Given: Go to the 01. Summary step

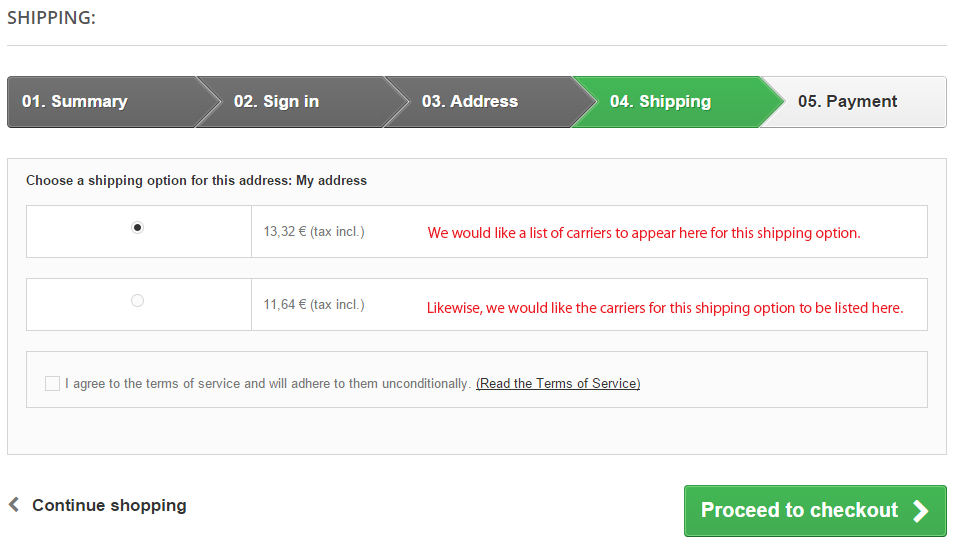Looking at the screenshot, I should click(75, 102).
